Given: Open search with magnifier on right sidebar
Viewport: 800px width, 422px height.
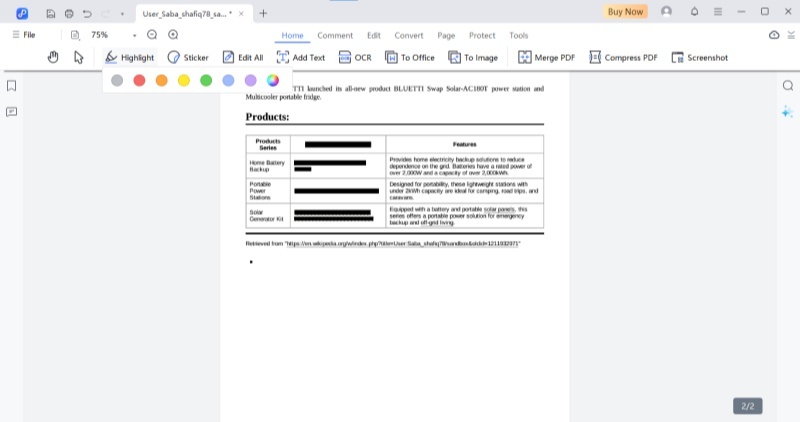Looking at the screenshot, I should pyautogui.click(x=788, y=86).
